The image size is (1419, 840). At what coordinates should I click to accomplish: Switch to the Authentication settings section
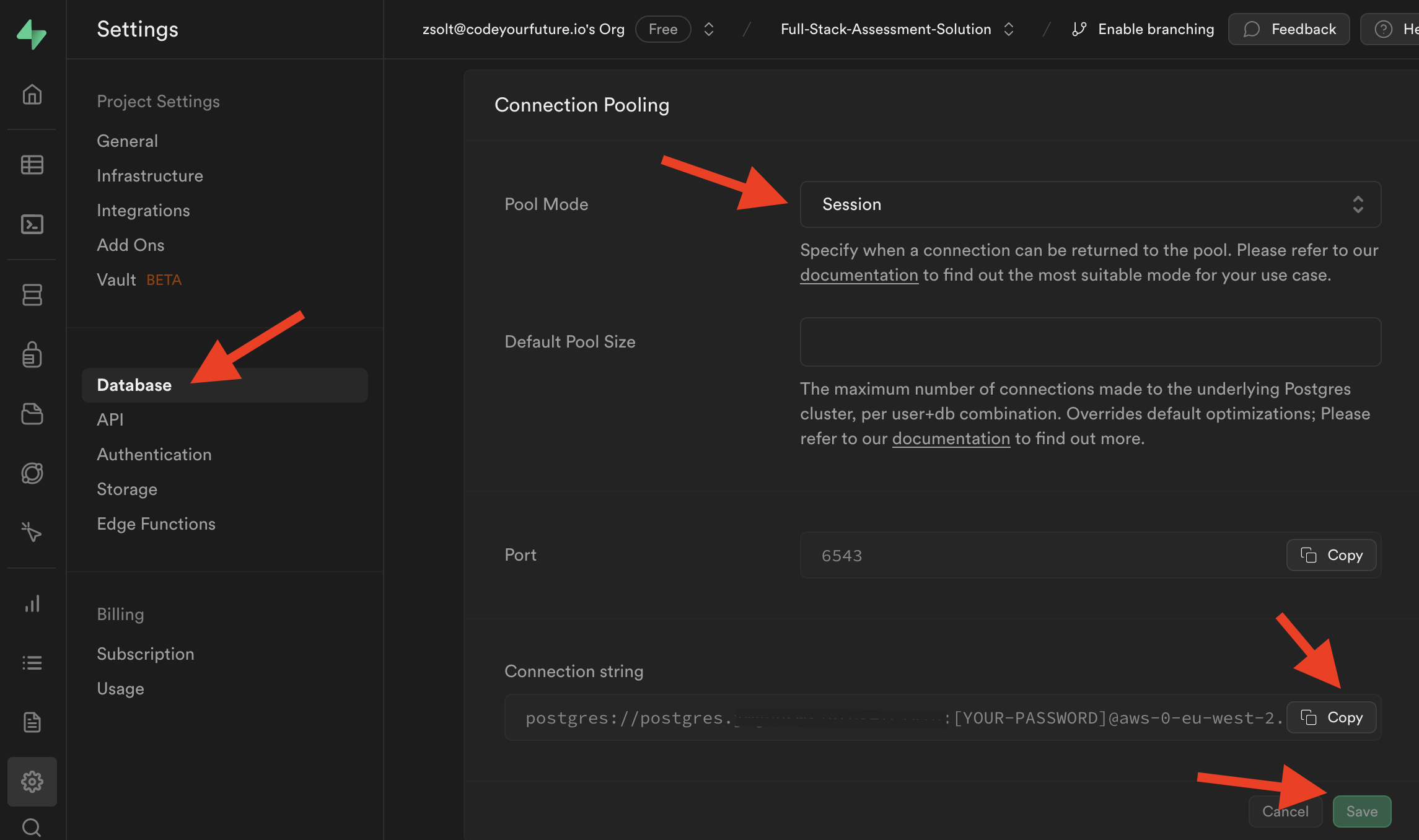tap(154, 454)
